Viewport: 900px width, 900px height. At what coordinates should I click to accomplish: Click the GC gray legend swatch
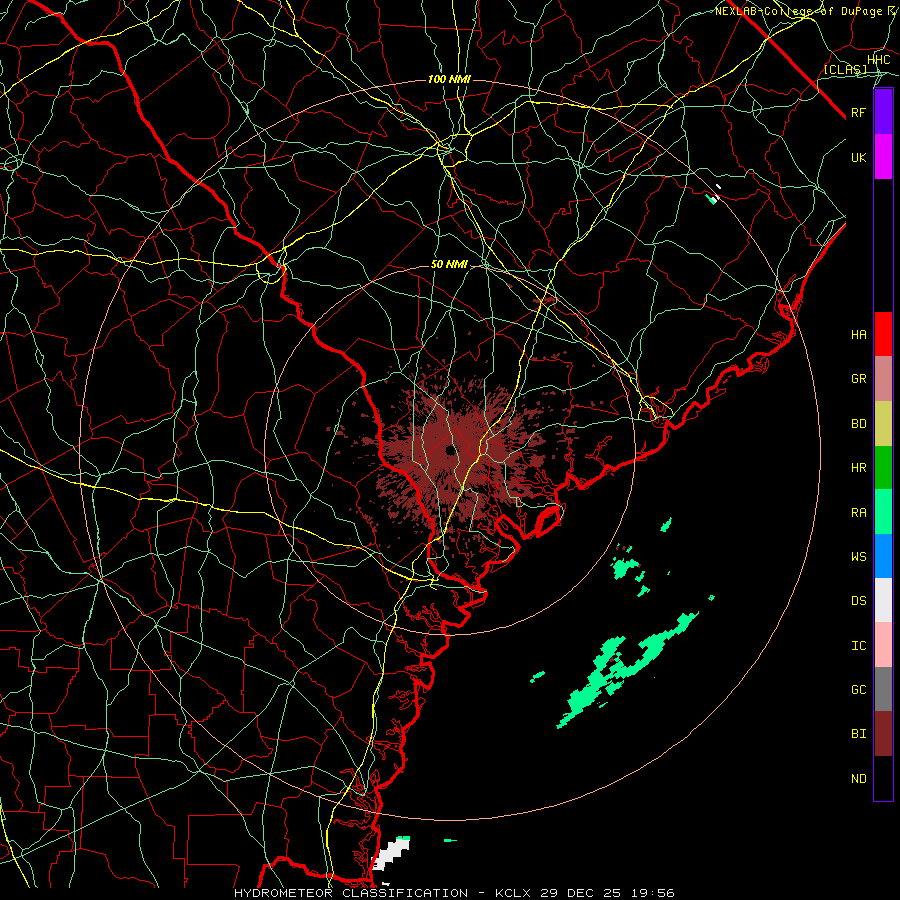883,689
